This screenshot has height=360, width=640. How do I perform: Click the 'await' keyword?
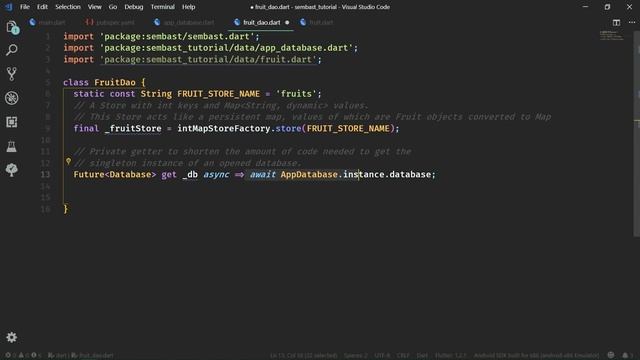coord(263,175)
